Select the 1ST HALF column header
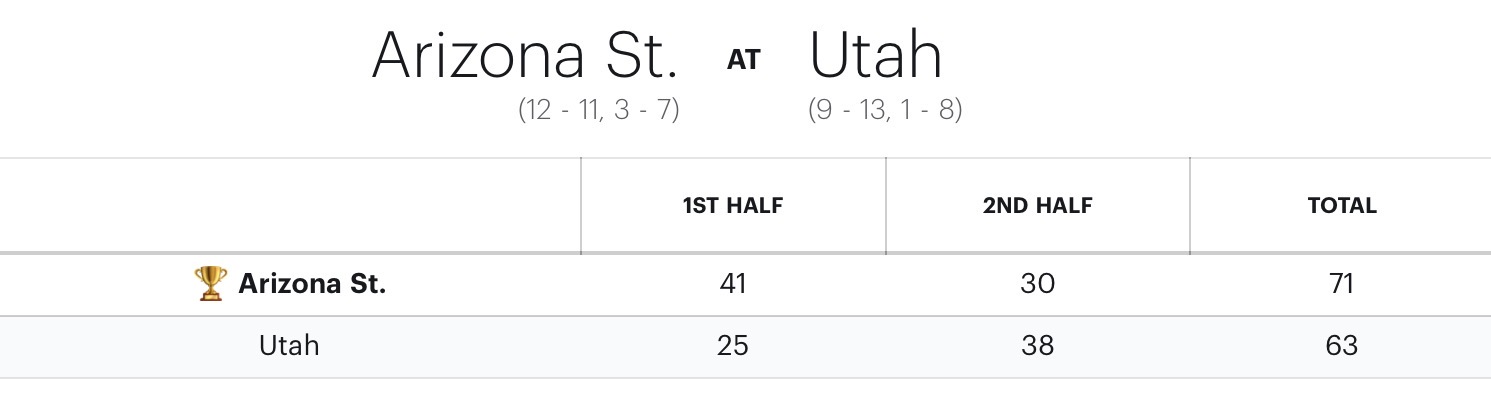The width and height of the screenshot is (1491, 408). click(x=733, y=206)
